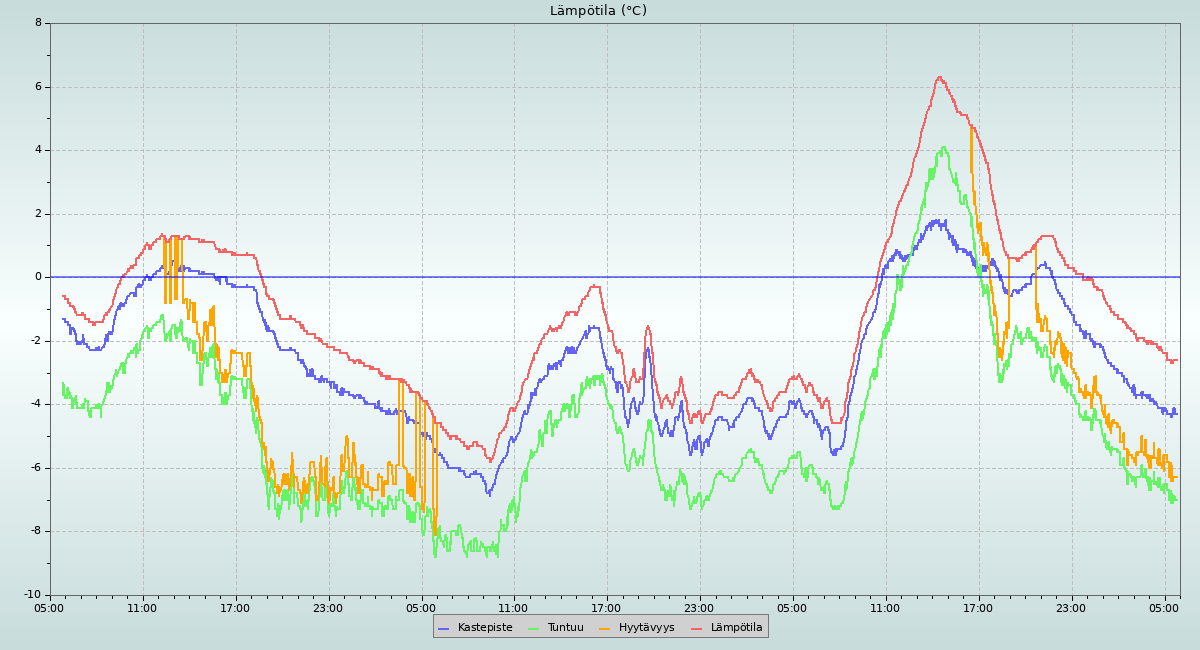Click the highest peak of the red temperature curve
1200x650 pixels.
point(939,77)
